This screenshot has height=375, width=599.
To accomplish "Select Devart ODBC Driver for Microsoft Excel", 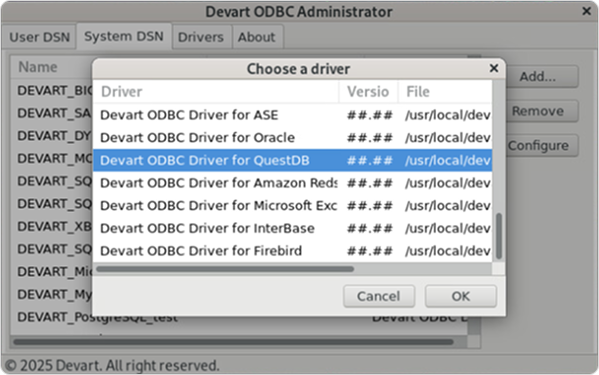I will coord(293,205).
